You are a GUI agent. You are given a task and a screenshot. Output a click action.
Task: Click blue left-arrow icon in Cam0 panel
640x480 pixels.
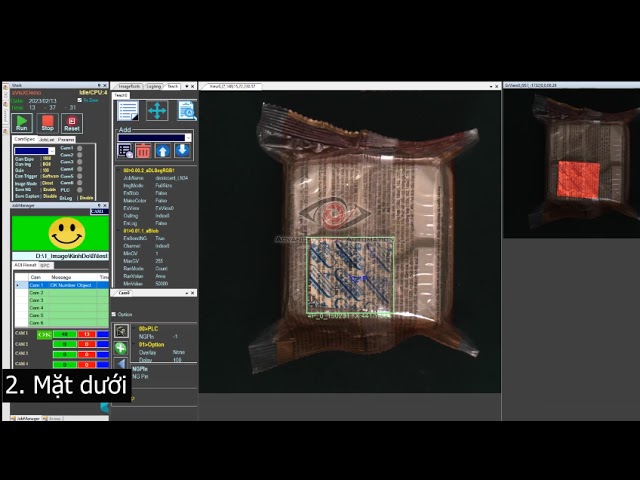[x=121, y=363]
